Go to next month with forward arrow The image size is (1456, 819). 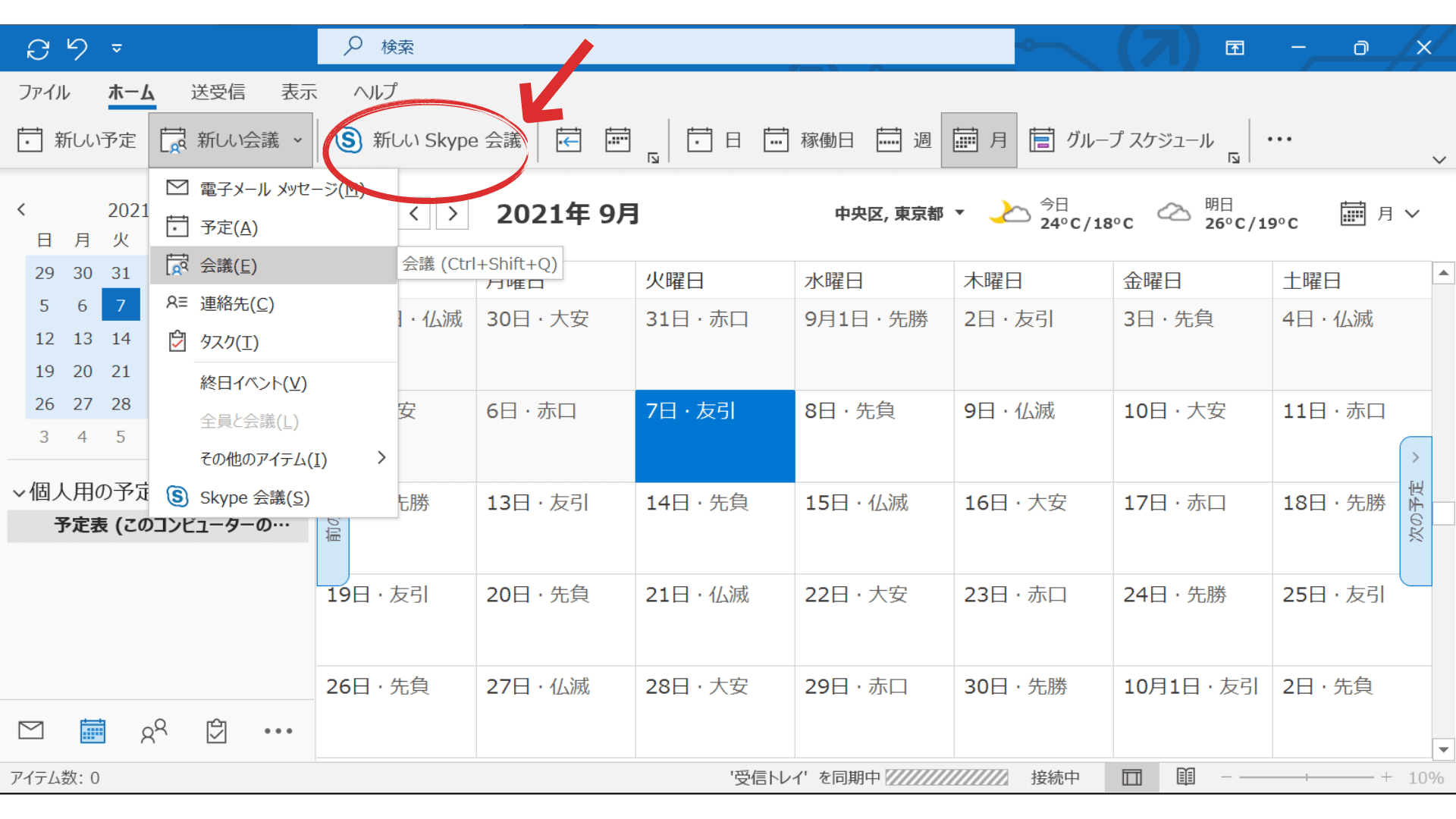click(x=452, y=213)
